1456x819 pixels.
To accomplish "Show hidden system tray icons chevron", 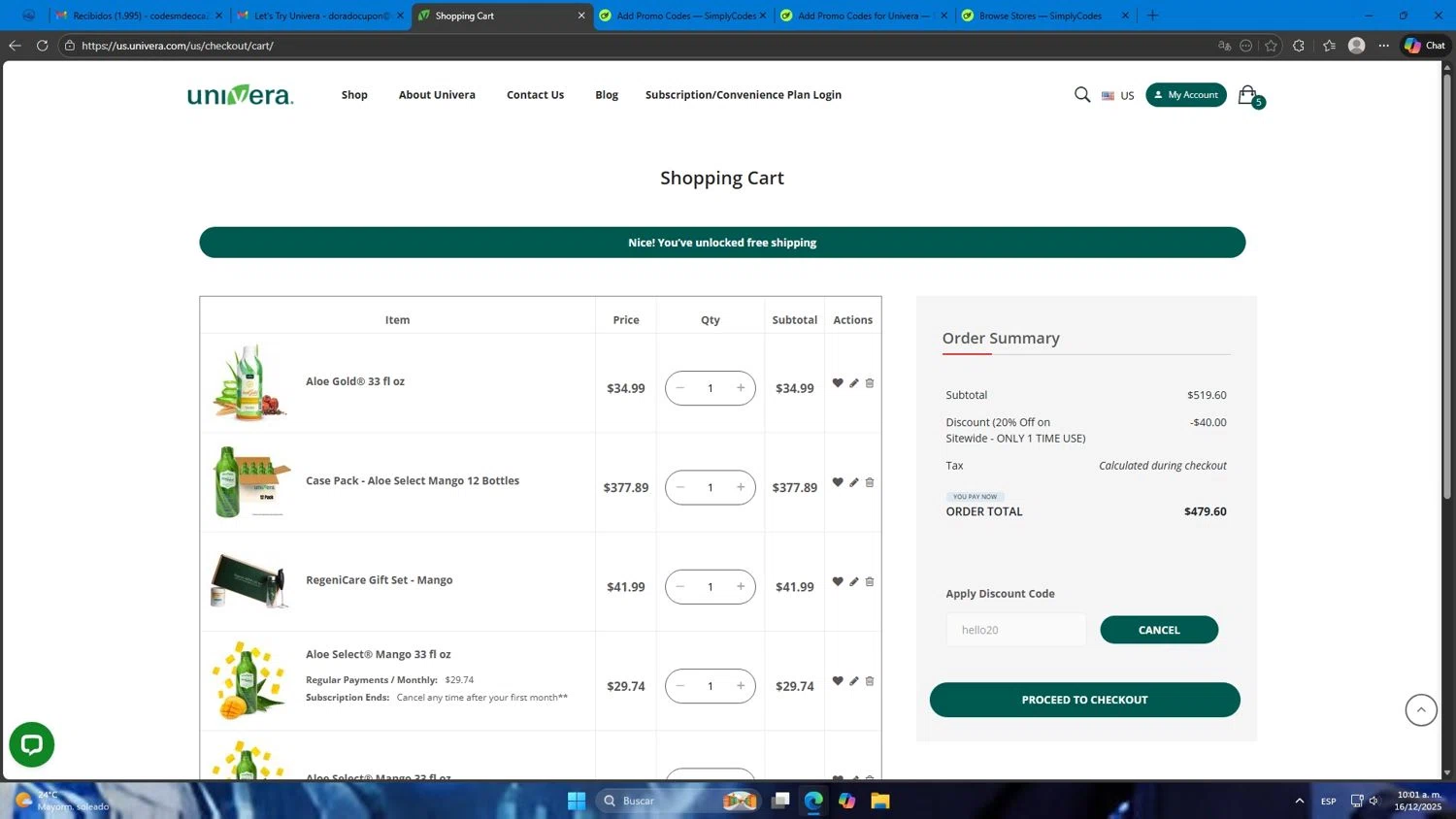I will (1299, 801).
